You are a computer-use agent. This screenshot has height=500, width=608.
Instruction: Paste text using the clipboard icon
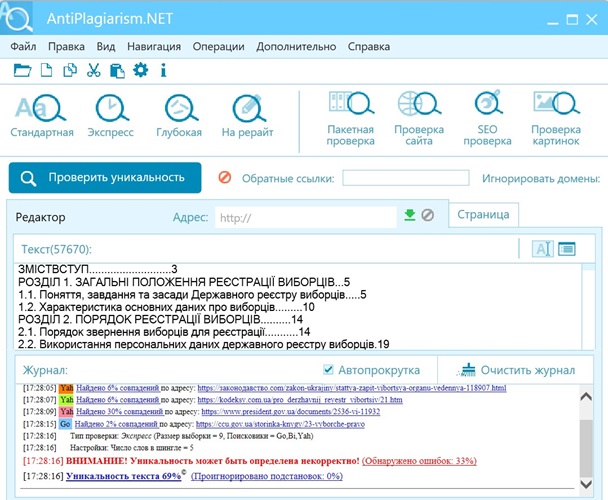point(117,71)
